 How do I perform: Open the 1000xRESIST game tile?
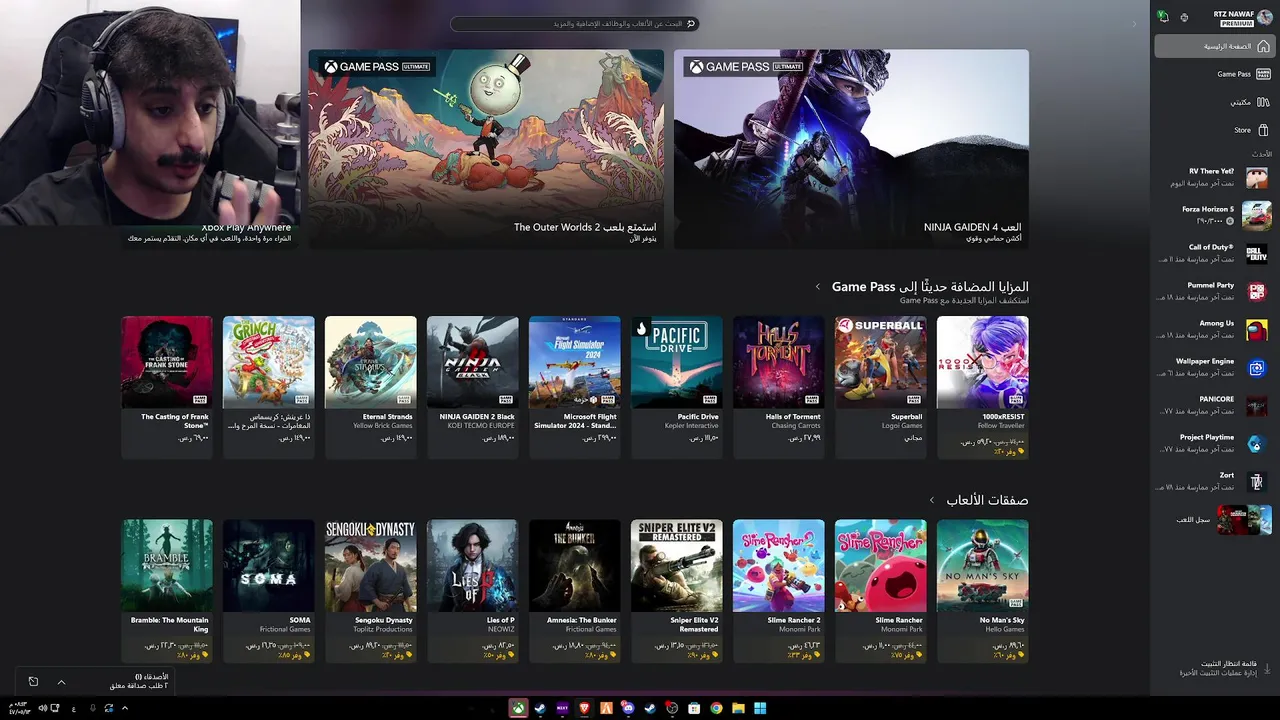pyautogui.click(x=982, y=387)
